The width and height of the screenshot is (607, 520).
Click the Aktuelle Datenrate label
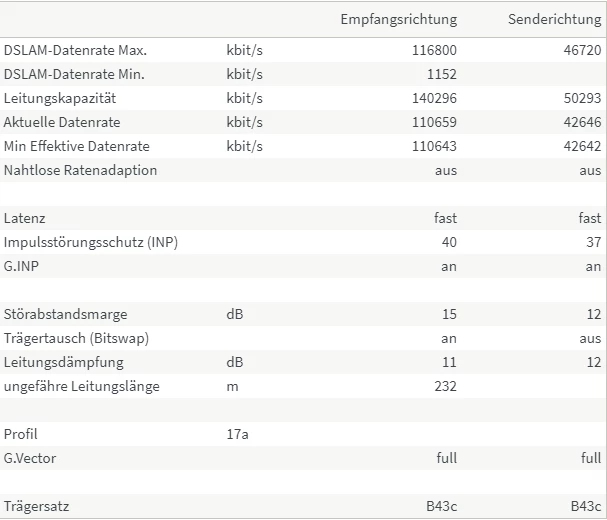[62, 122]
